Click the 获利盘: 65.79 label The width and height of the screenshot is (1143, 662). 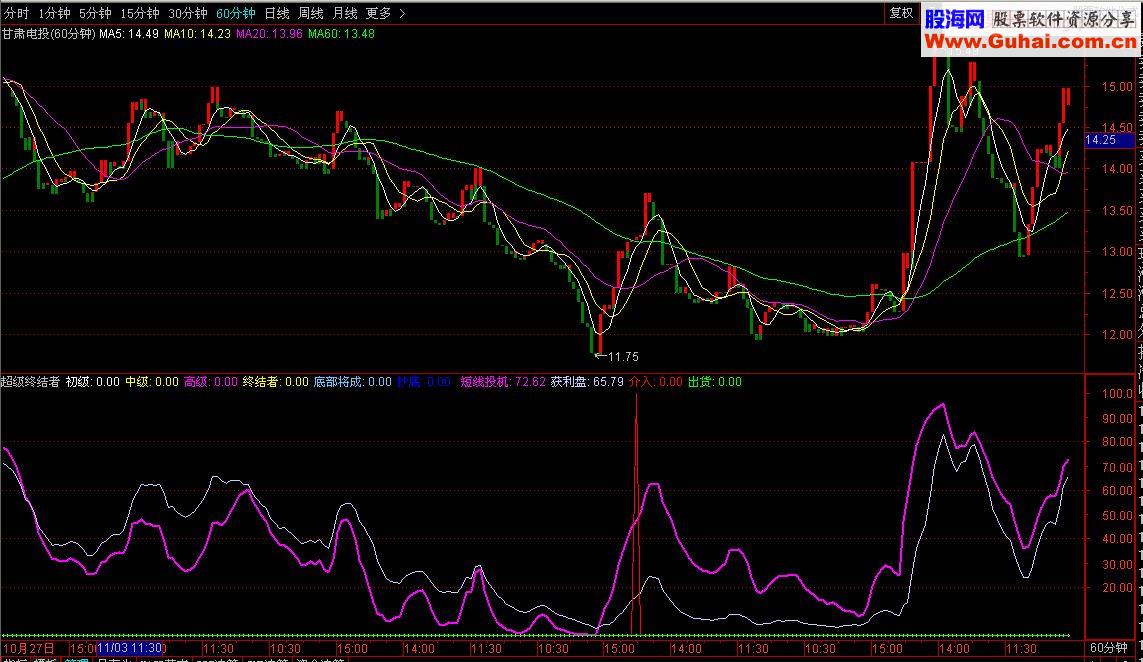pyautogui.click(x=588, y=381)
